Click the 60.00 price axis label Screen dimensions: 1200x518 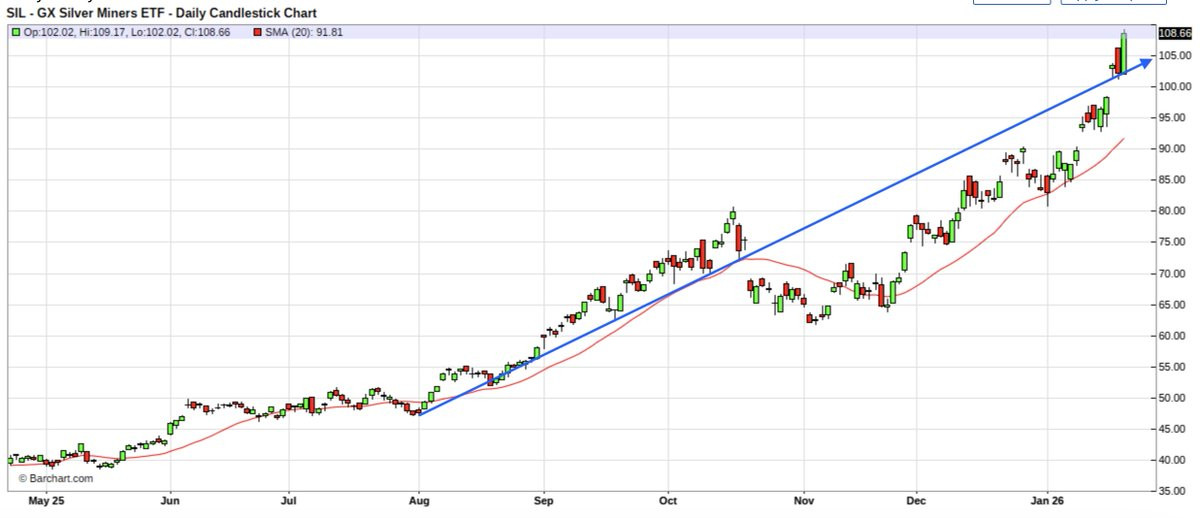click(1171, 336)
